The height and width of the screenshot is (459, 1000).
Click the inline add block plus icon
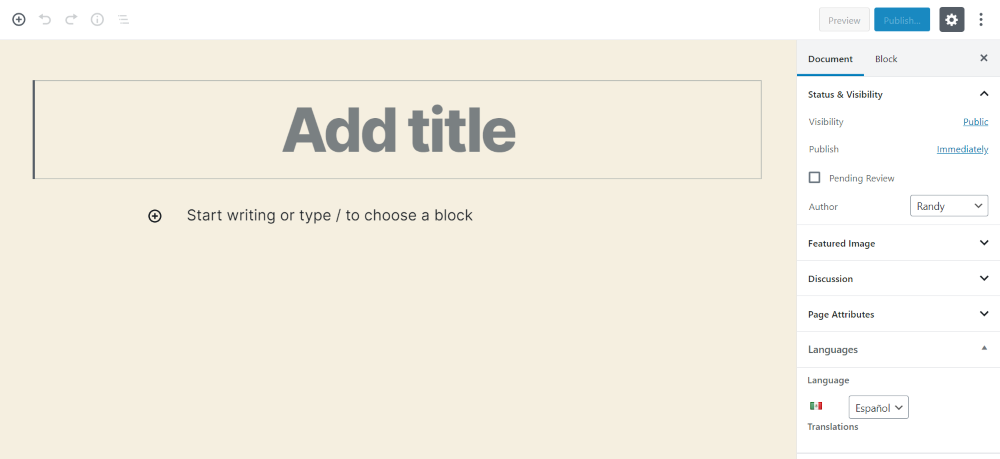(155, 216)
